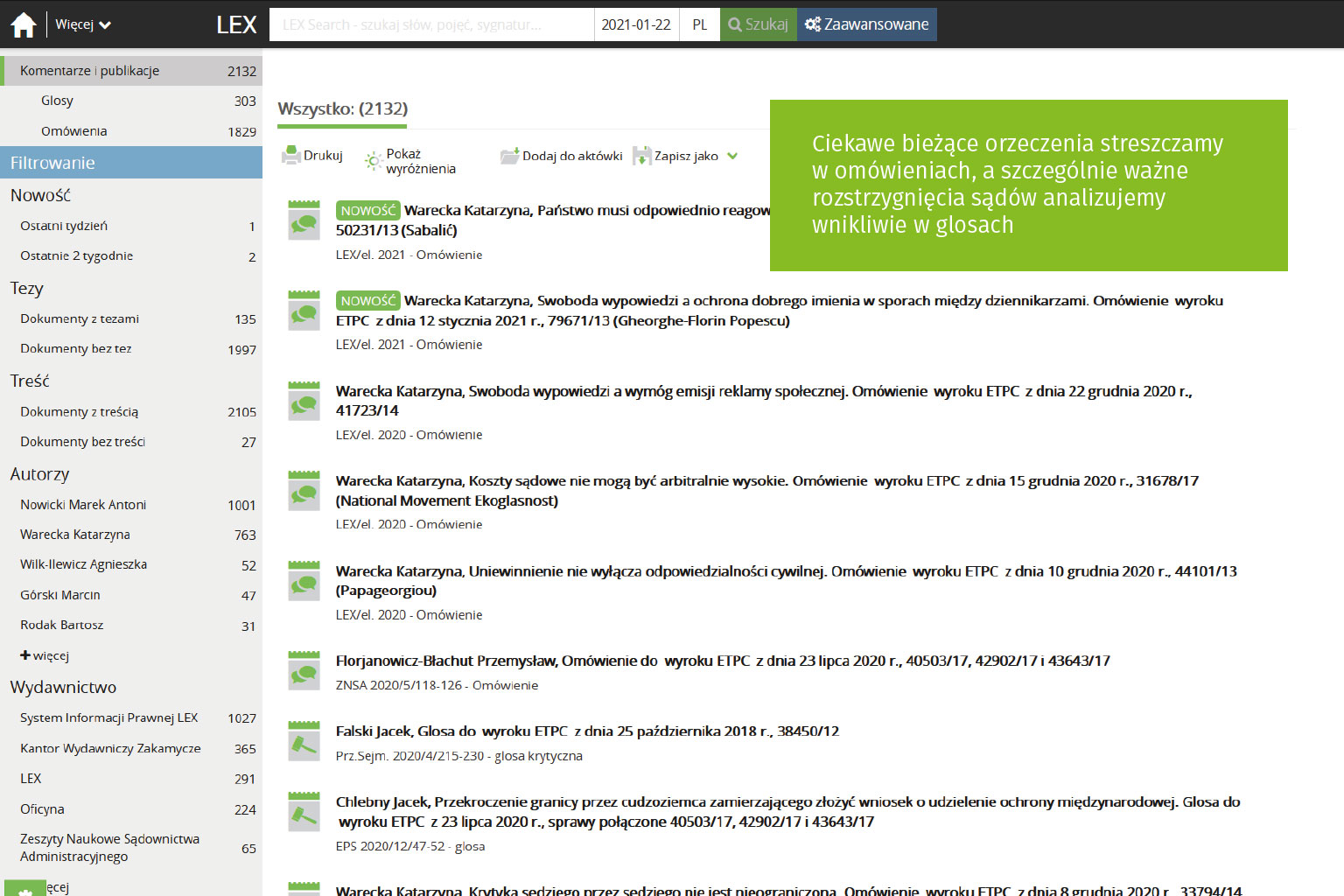Screen dimensions: 1344x896
Task: Filter by author Nowicki Marek Antoni
Action: pos(83,505)
